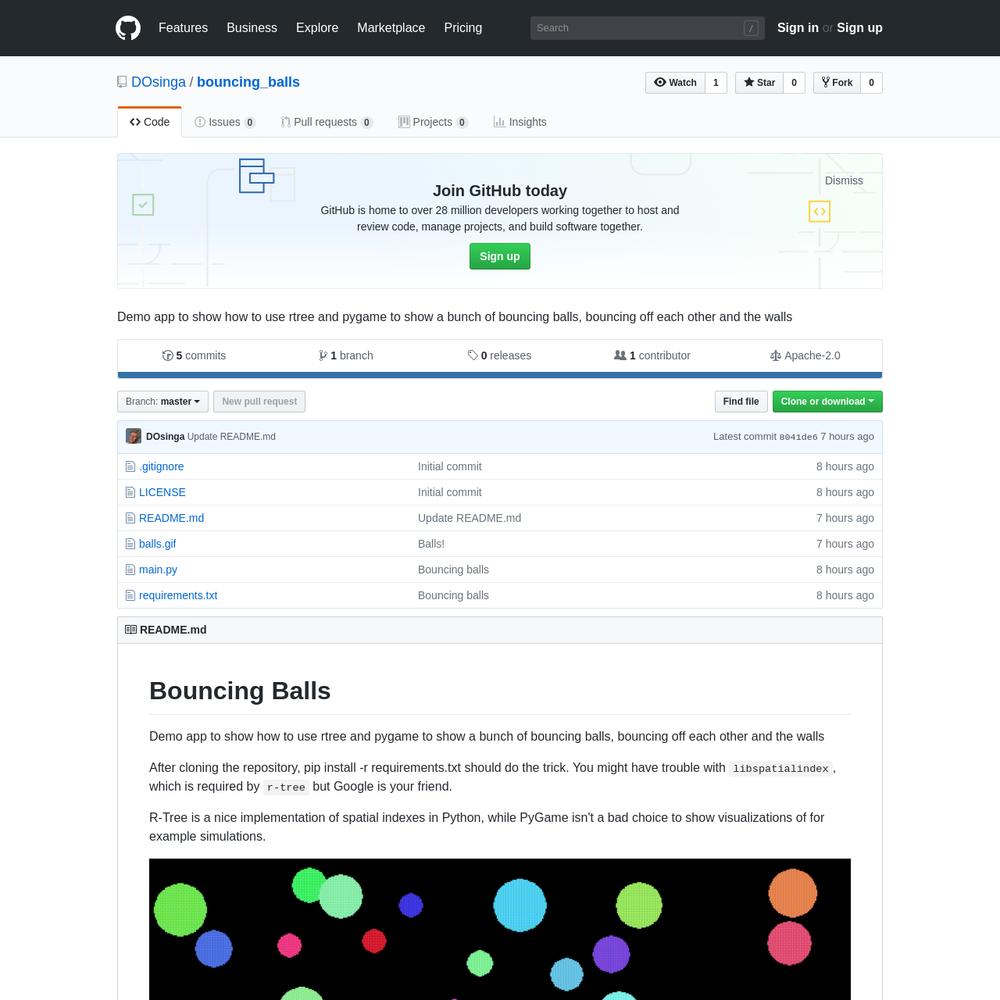This screenshot has height=1000, width=1000.
Task: Open the Projects tab
Action: click(x=433, y=122)
